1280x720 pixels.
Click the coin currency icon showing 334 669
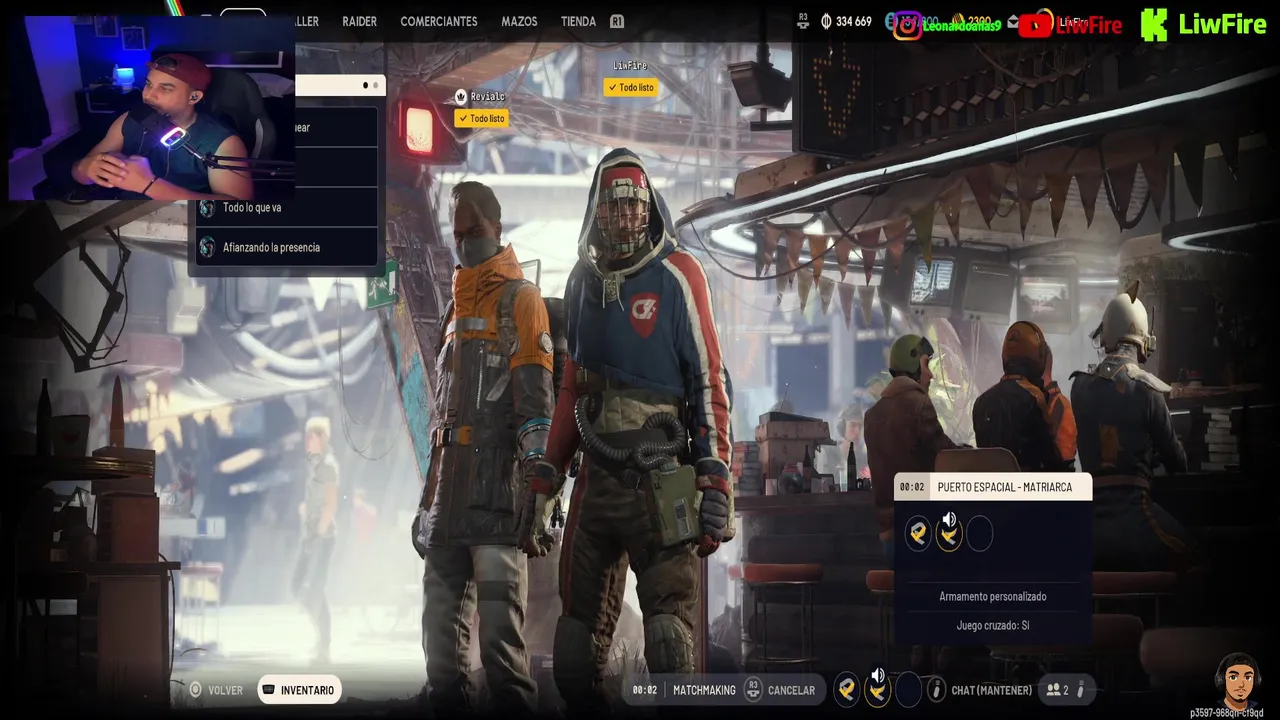pos(827,21)
